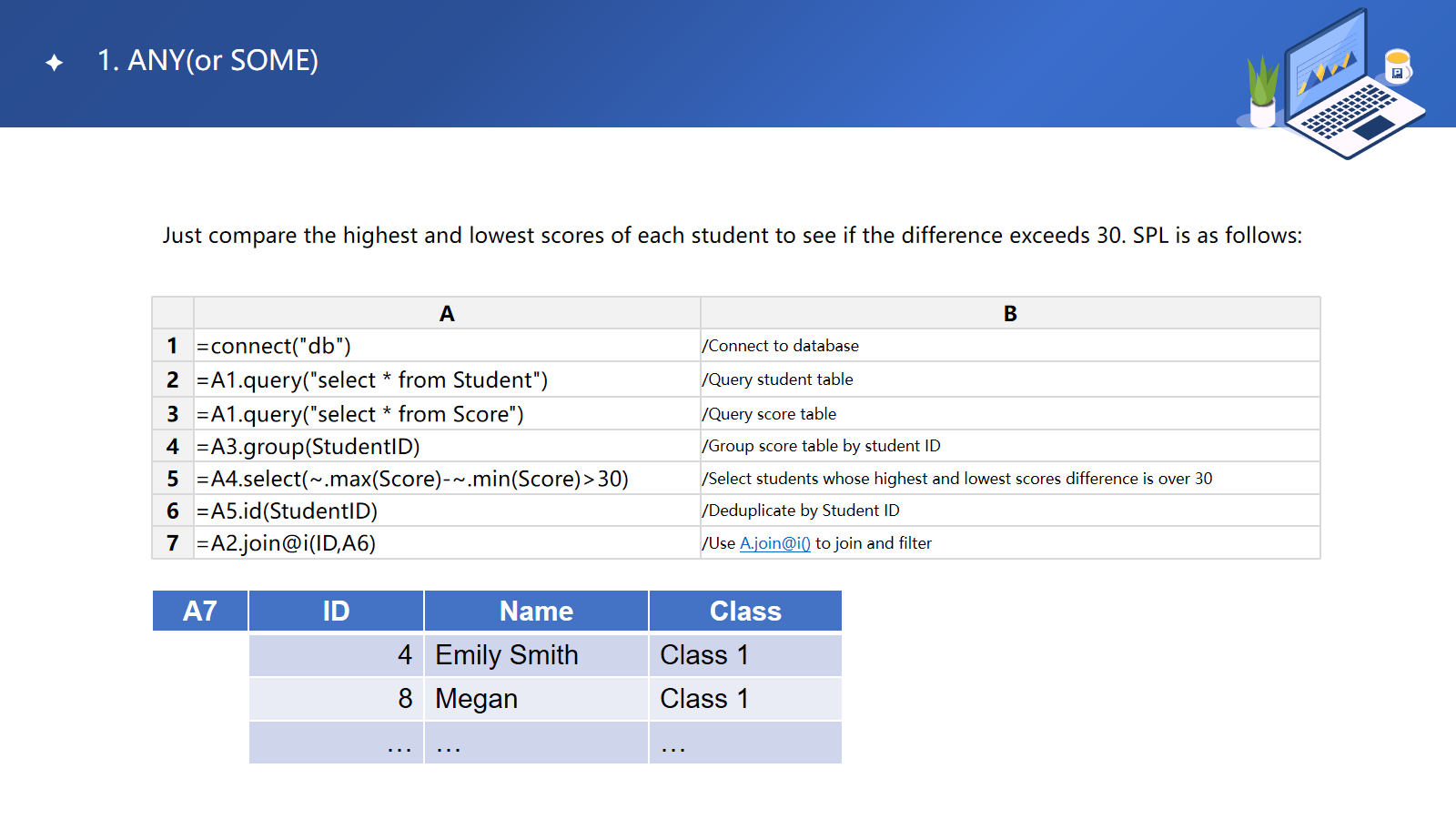Click the Class column header
1456x819 pixels.
pos(745,611)
